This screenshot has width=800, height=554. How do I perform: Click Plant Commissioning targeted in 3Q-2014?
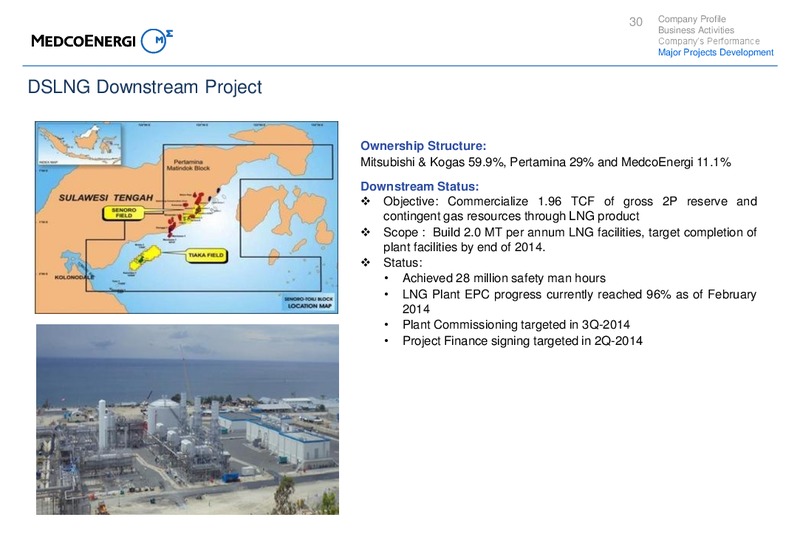click(x=516, y=325)
